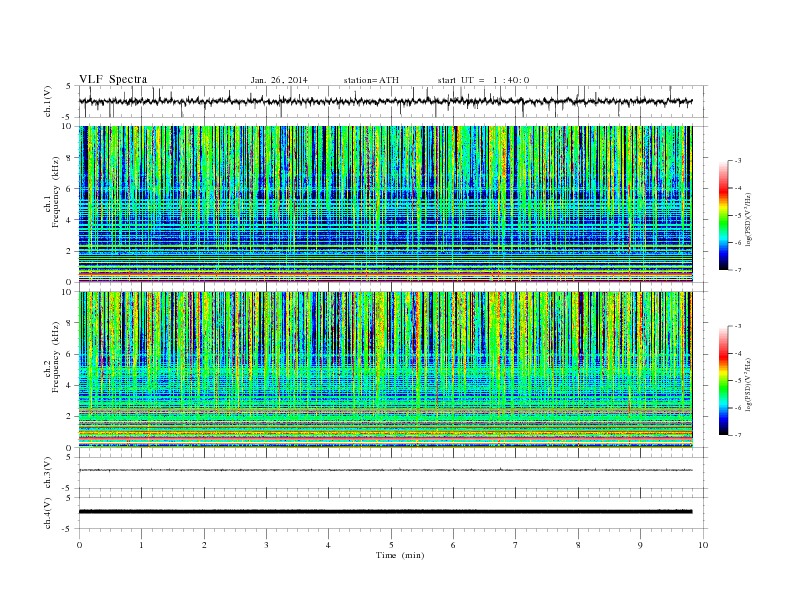Click the ch.3 voltage waveform trace
Viewport: 792px width, 612px height.
click(x=385, y=470)
